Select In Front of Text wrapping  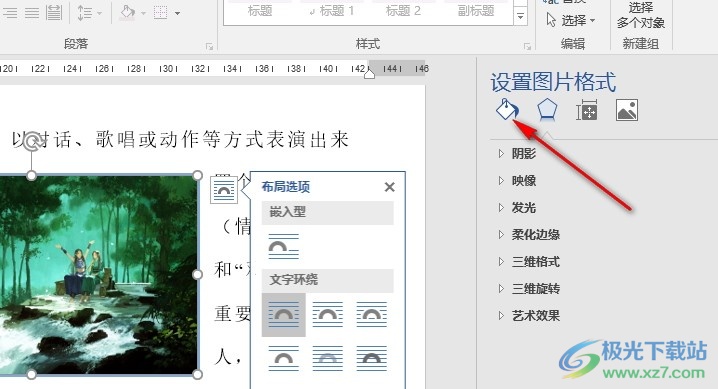(x=371, y=358)
